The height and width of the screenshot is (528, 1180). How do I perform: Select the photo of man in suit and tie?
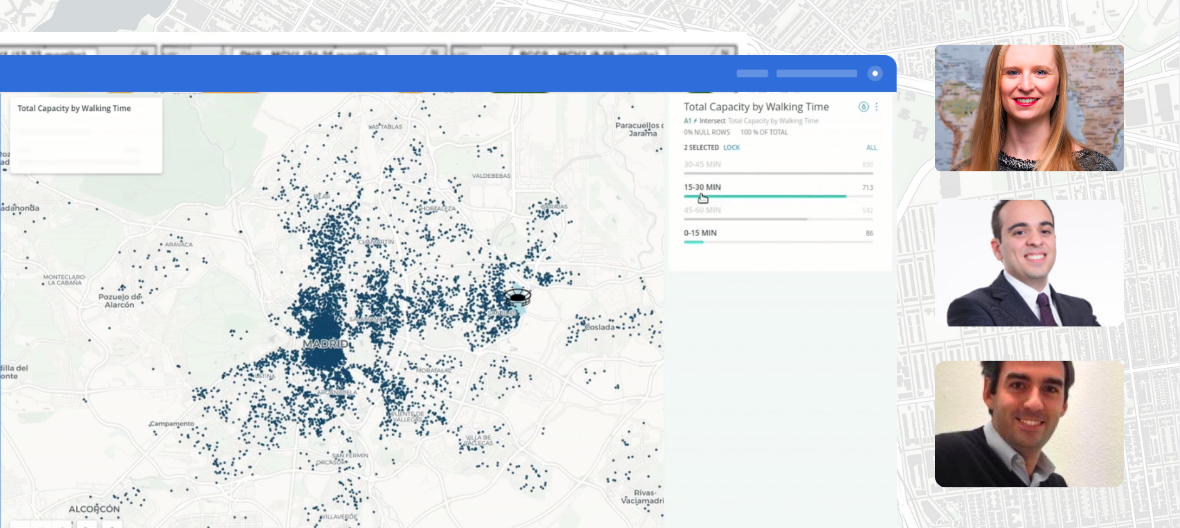[1029, 263]
